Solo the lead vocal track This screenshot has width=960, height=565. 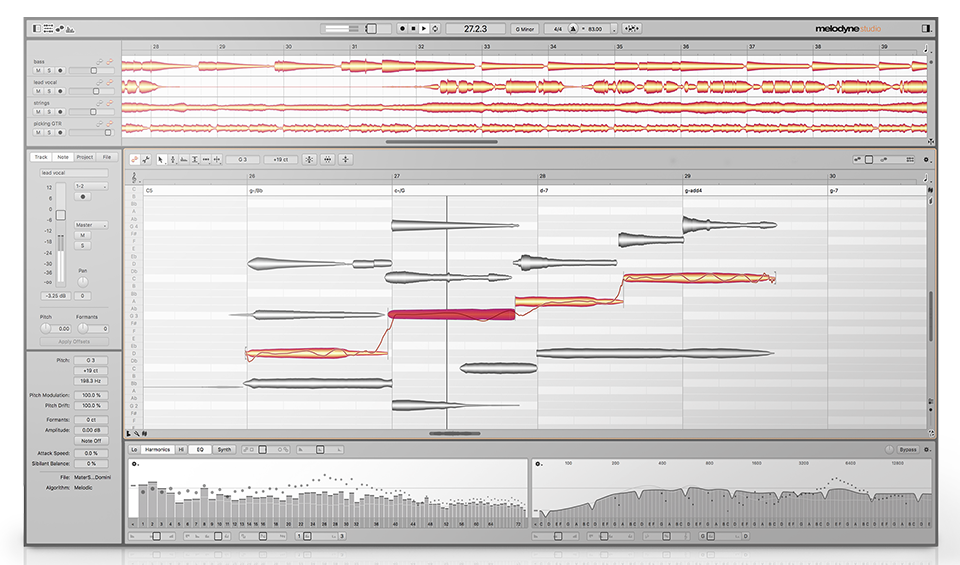tap(48, 91)
